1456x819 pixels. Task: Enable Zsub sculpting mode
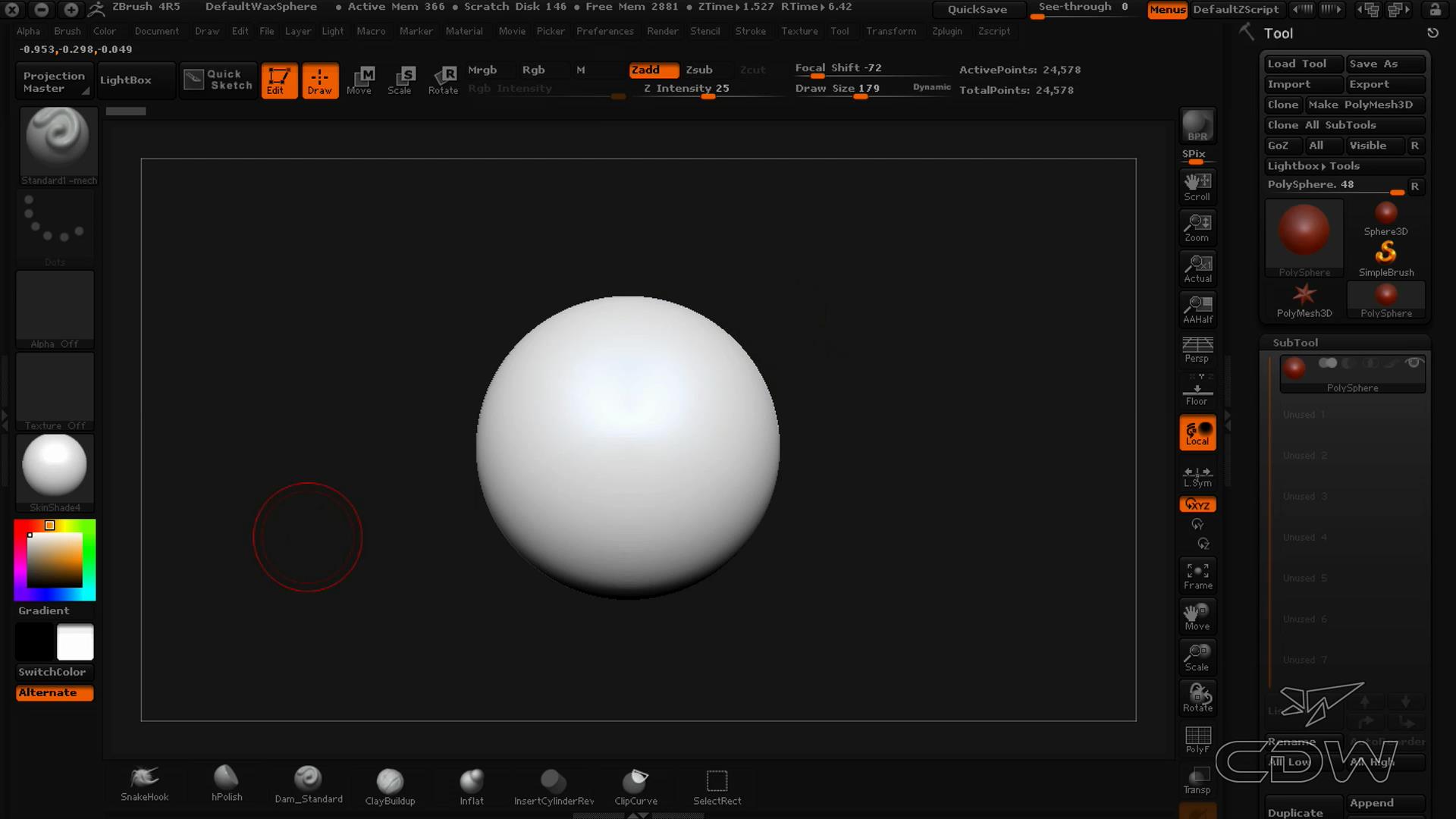[x=699, y=70]
